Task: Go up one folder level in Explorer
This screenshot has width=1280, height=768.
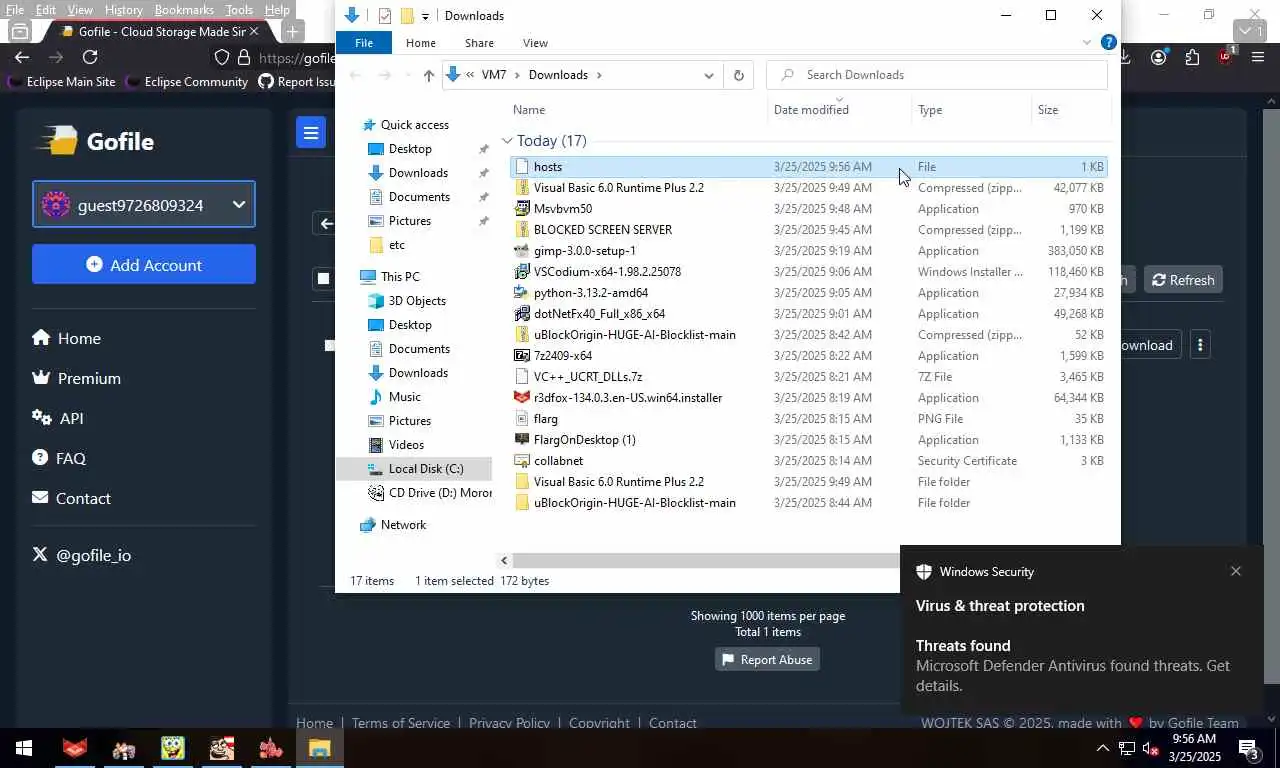Action: coord(428,75)
